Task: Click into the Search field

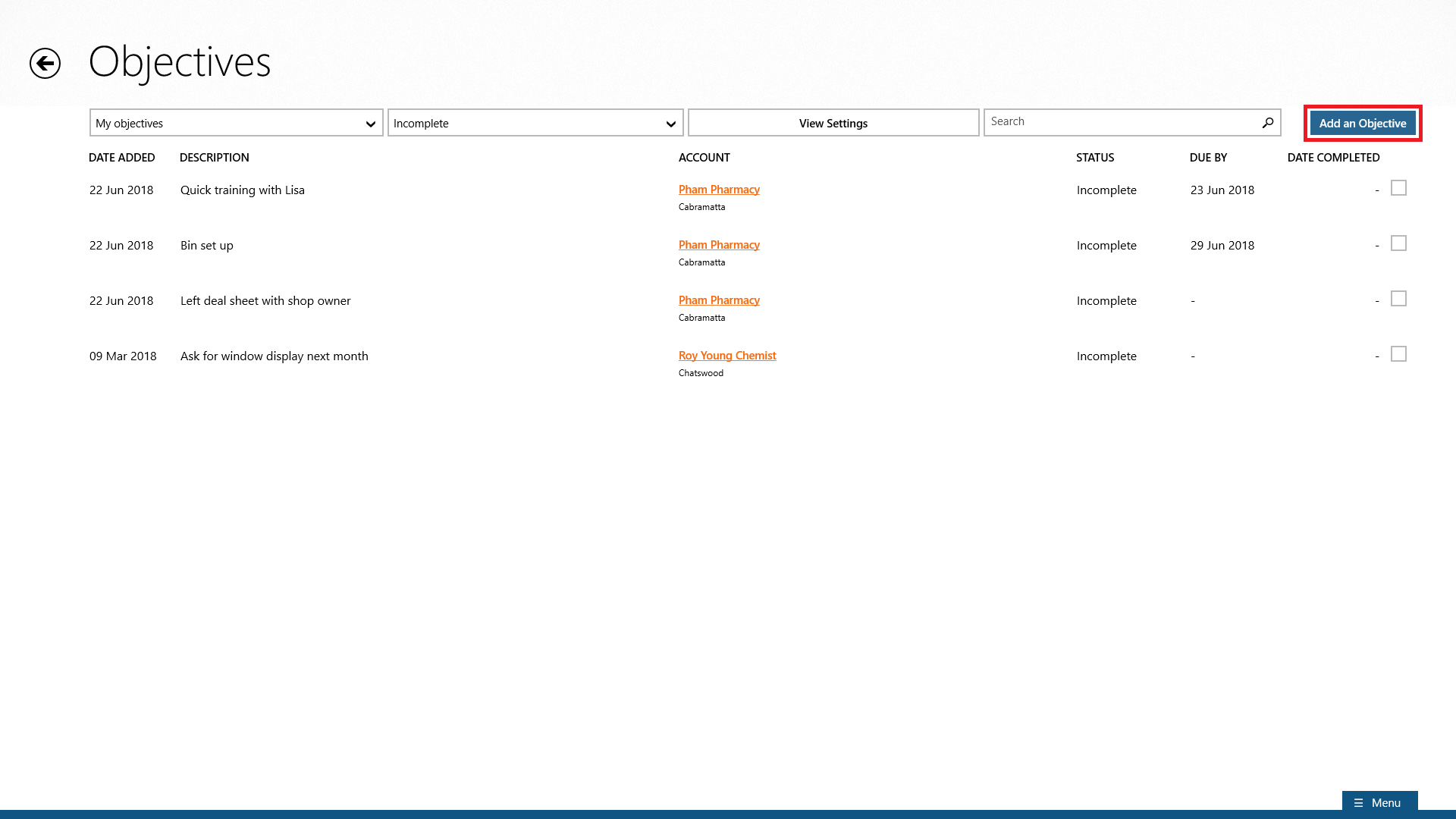Action: pos(1121,122)
